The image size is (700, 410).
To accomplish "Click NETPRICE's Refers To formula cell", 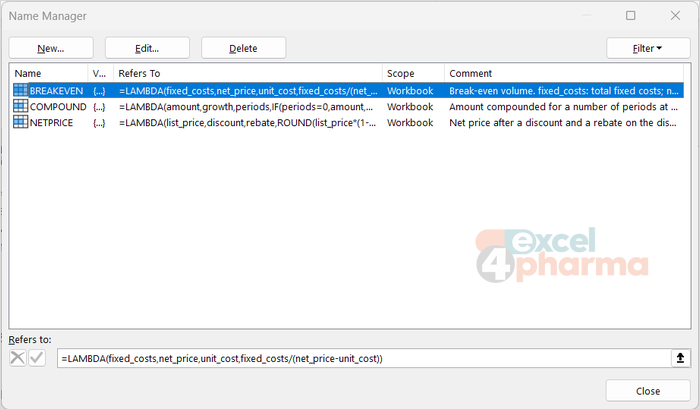I will [x=248, y=122].
